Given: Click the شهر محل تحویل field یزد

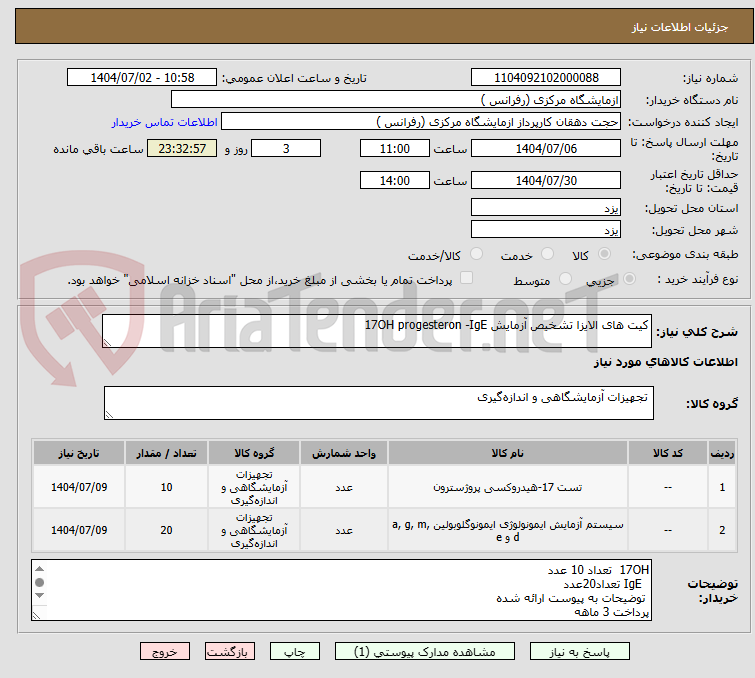Looking at the screenshot, I should click(x=546, y=230).
